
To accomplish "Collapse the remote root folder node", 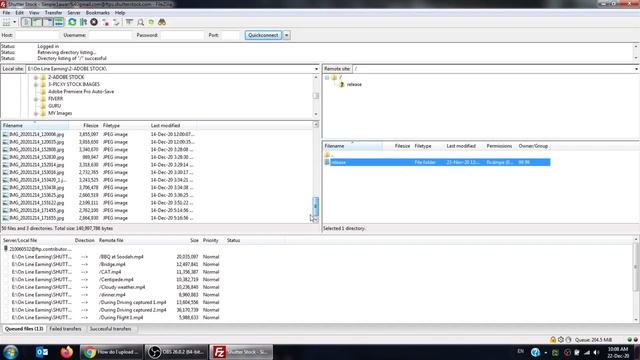I will tap(327, 77).
